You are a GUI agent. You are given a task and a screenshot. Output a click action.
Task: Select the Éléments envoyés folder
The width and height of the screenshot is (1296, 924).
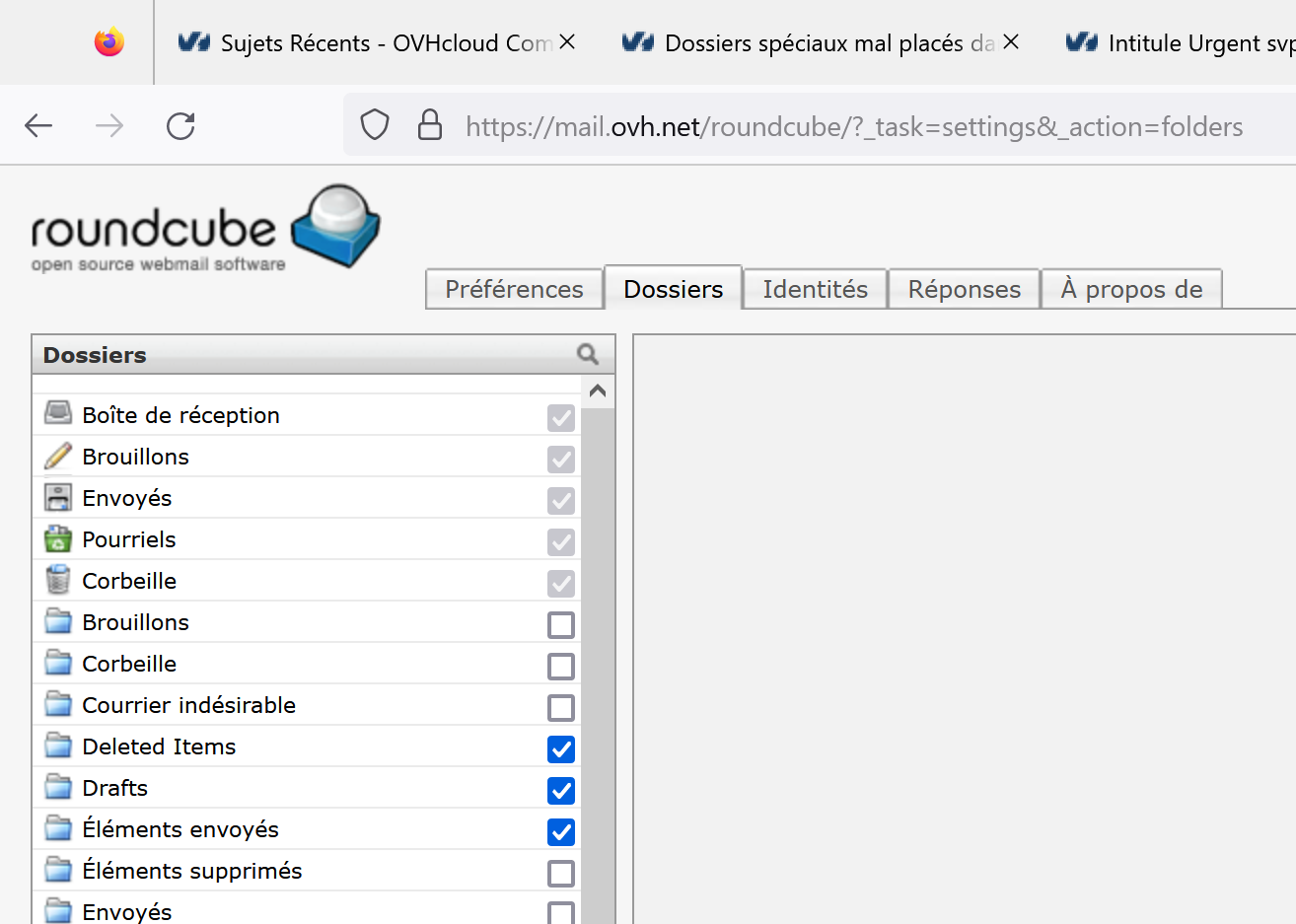click(x=180, y=829)
